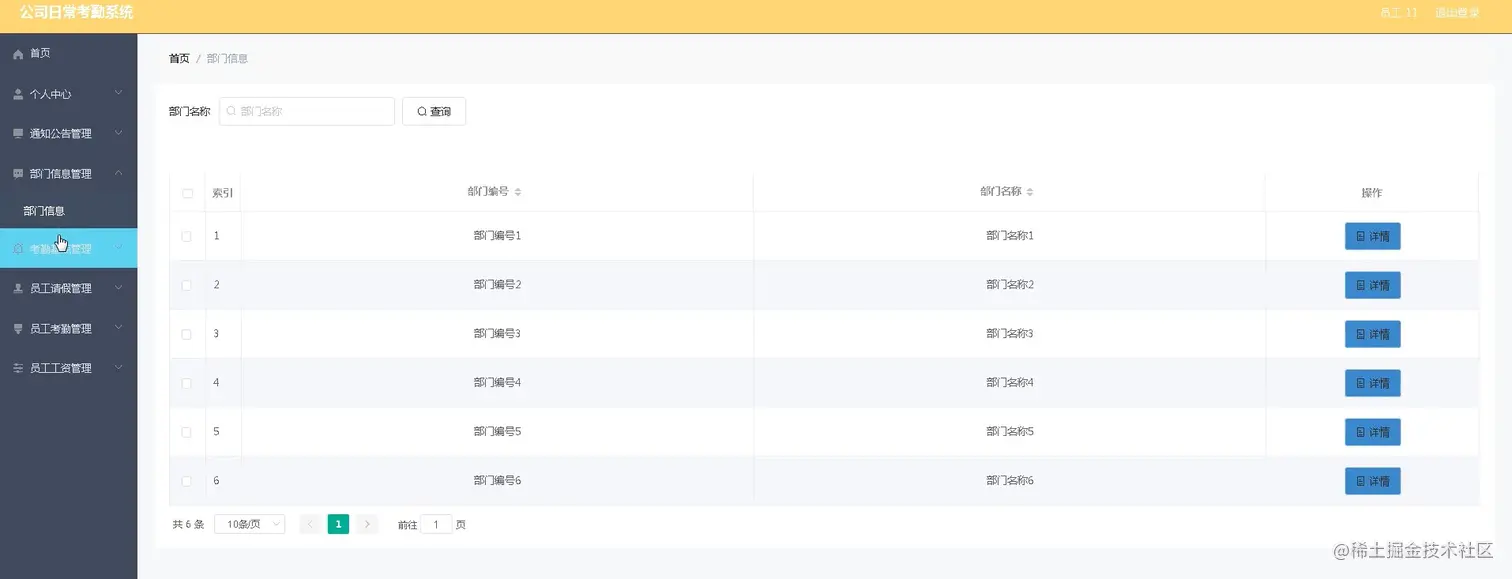1512x579 pixels.
Task: Select page 1 in pagination
Action: (x=338, y=524)
